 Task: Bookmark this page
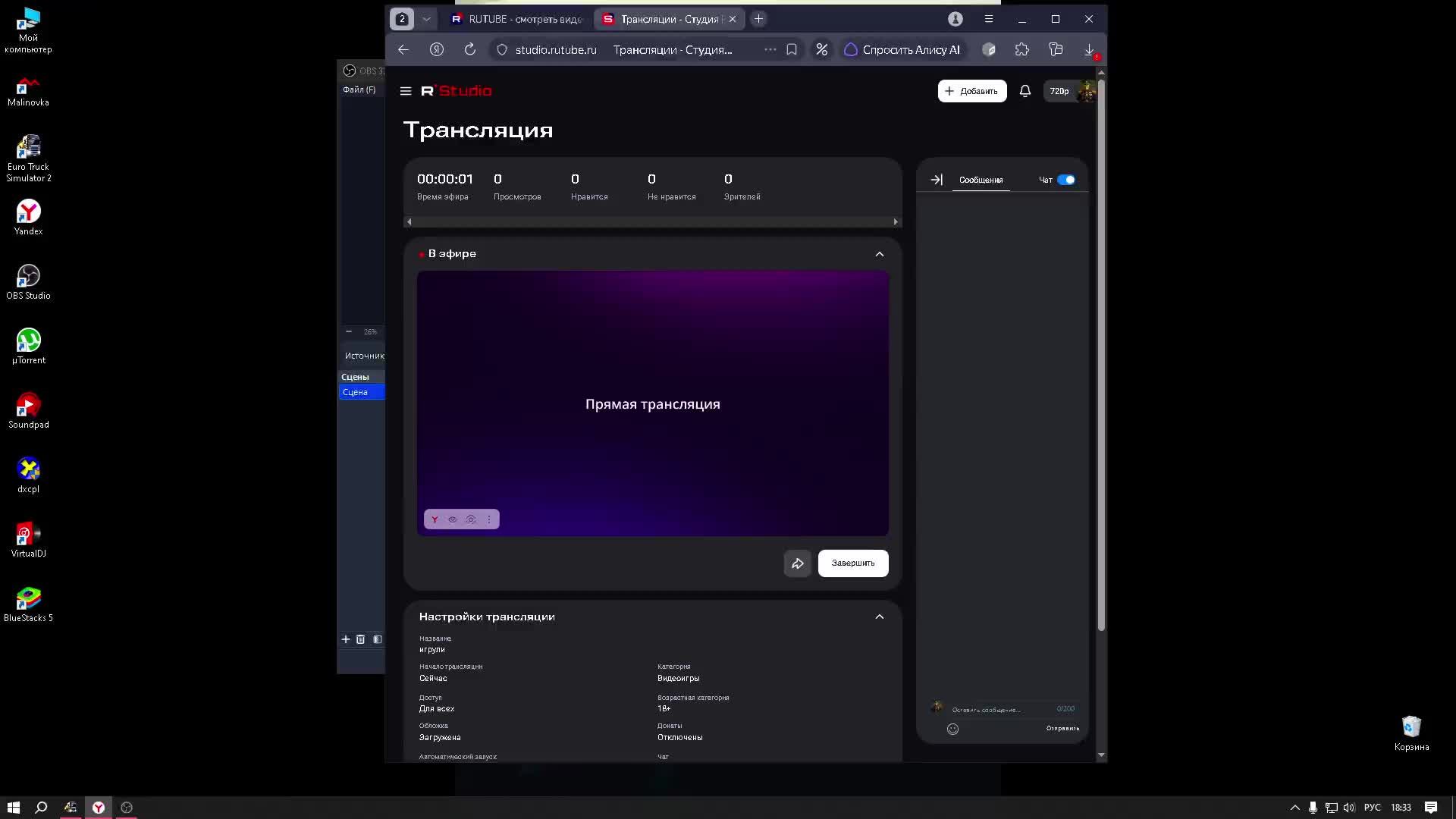[x=792, y=50]
